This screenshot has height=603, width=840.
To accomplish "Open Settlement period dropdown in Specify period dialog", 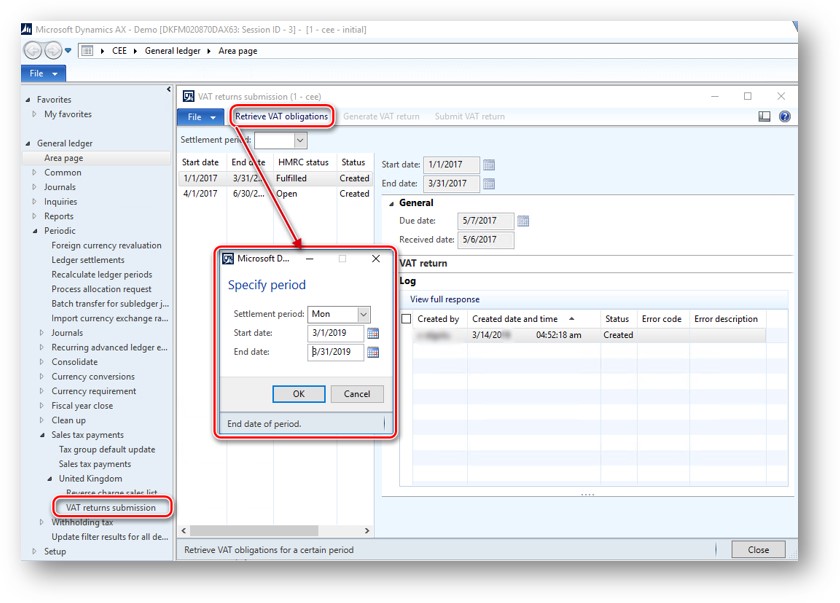I will (363, 314).
